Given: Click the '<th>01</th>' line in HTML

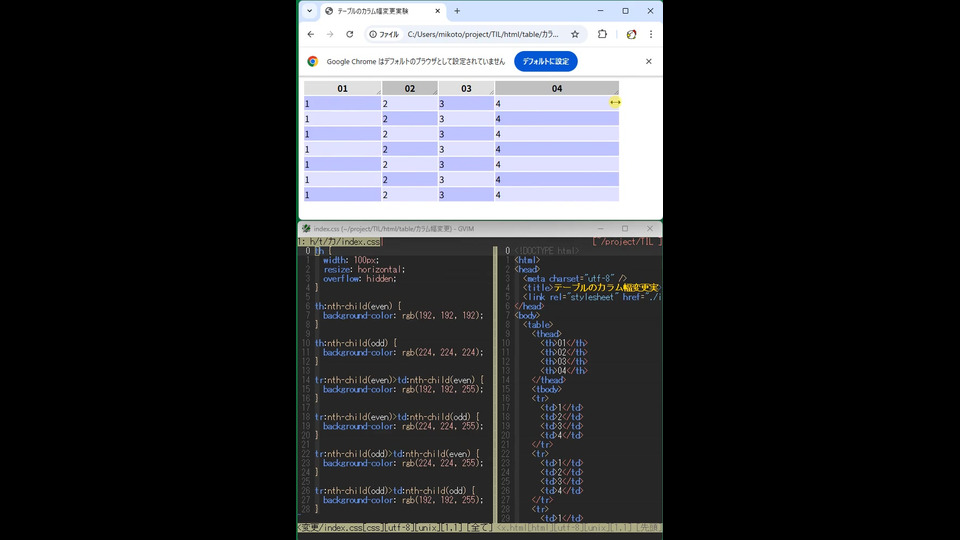Looking at the screenshot, I should pos(564,343).
